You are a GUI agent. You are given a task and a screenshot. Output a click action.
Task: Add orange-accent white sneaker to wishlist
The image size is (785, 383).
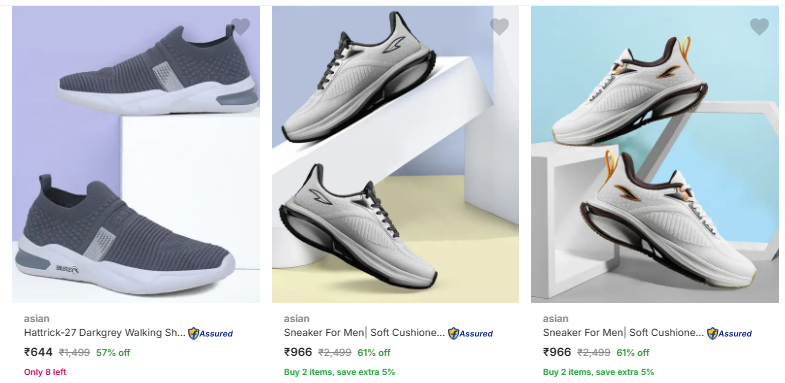pos(759,27)
